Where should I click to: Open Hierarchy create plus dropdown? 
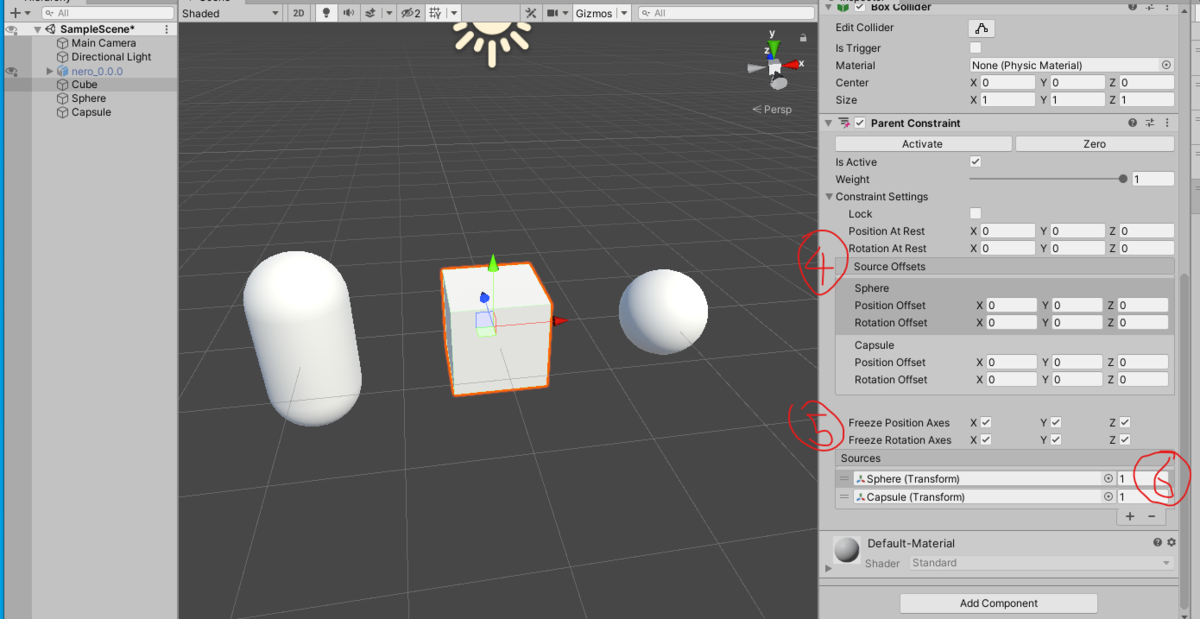[x=19, y=13]
